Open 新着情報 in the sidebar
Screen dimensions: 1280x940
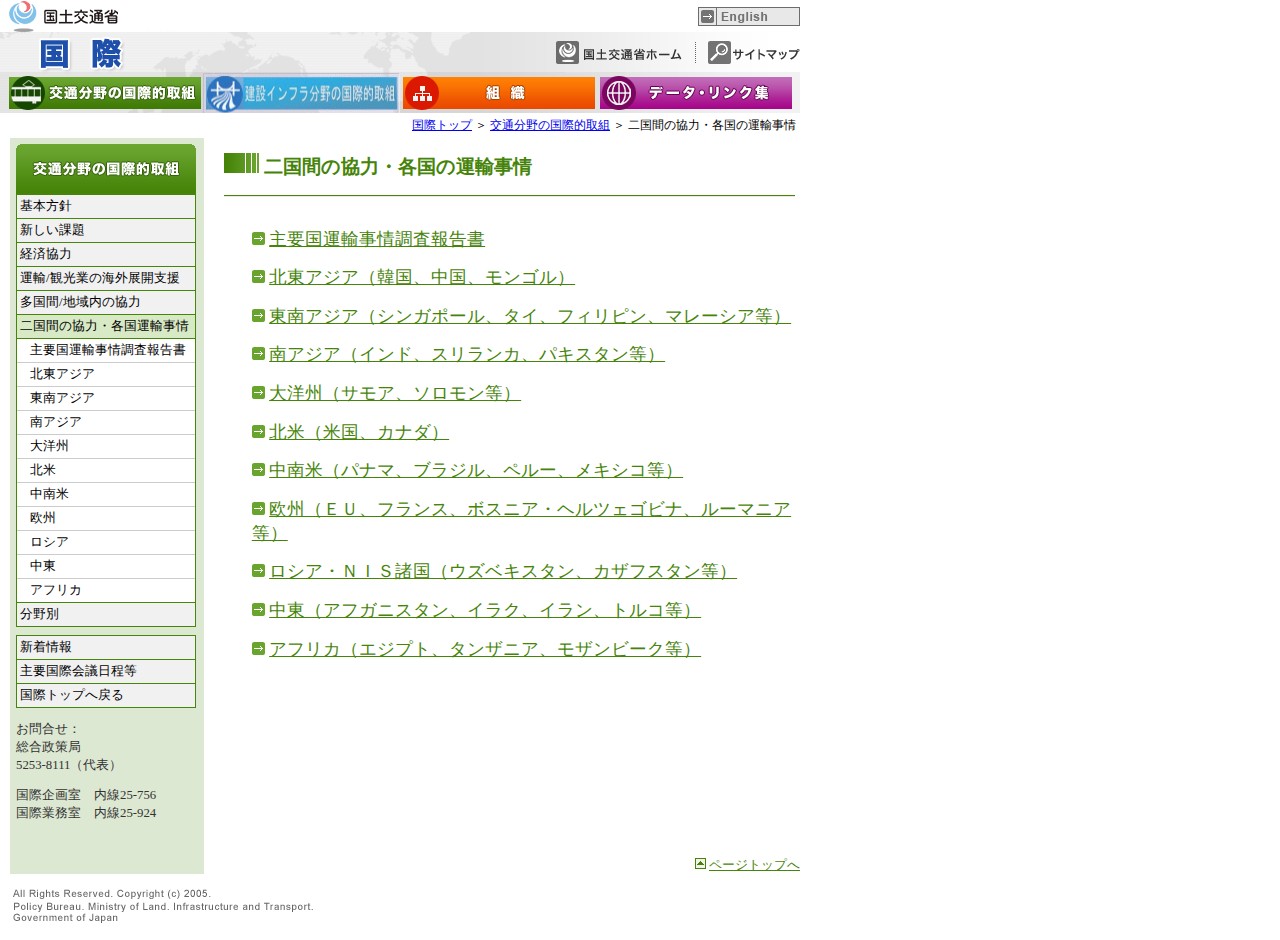point(106,647)
